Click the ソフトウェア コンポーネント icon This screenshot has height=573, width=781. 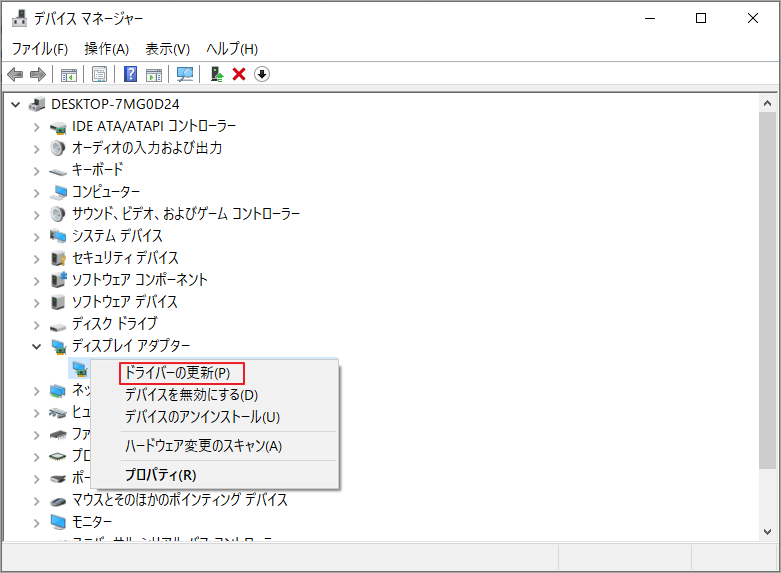click(58, 280)
